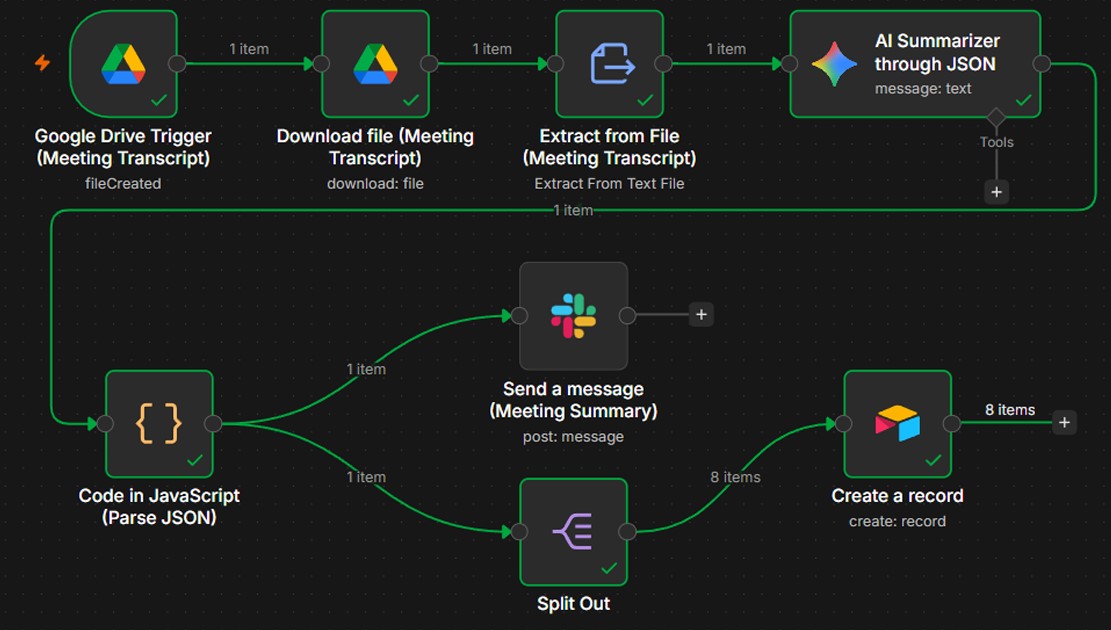
Task: Open the Slack Send a message node
Action: coord(573,316)
